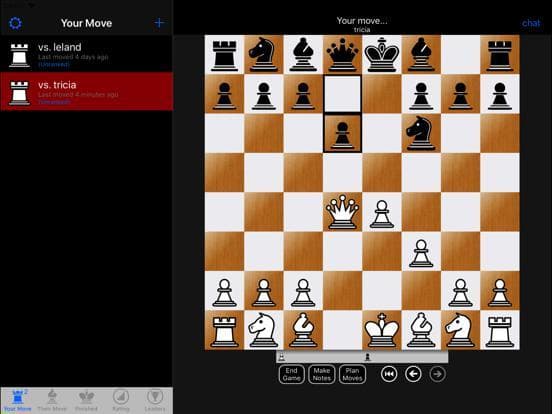
Task: Click the black knight on f6
Action: coord(421,133)
